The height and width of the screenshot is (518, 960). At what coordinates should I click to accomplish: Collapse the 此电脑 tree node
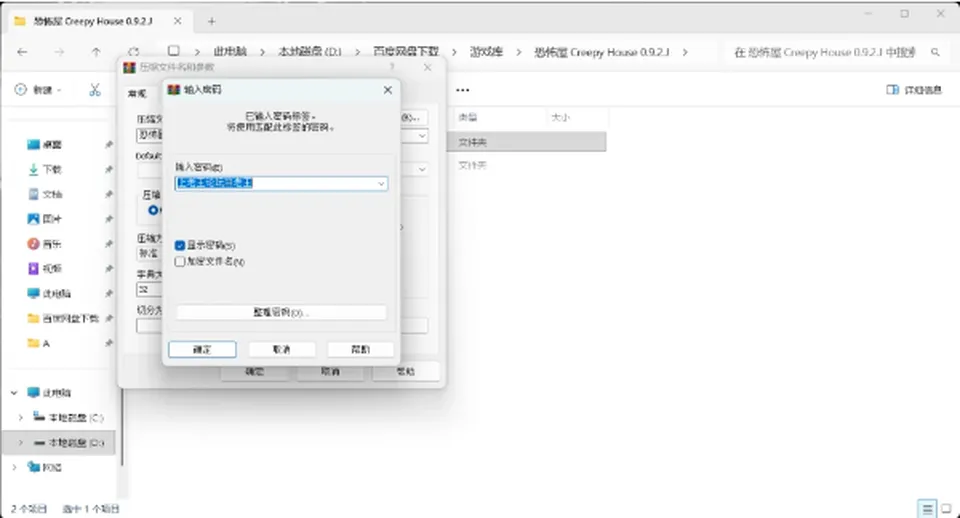pos(14,392)
